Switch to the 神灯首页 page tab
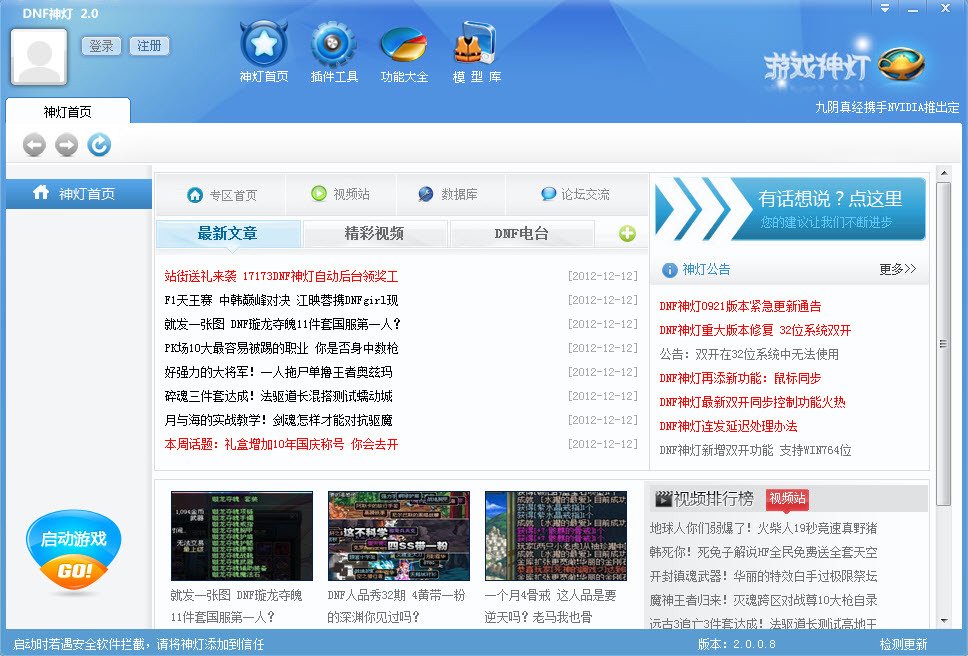This screenshot has width=968, height=656. click(68, 112)
